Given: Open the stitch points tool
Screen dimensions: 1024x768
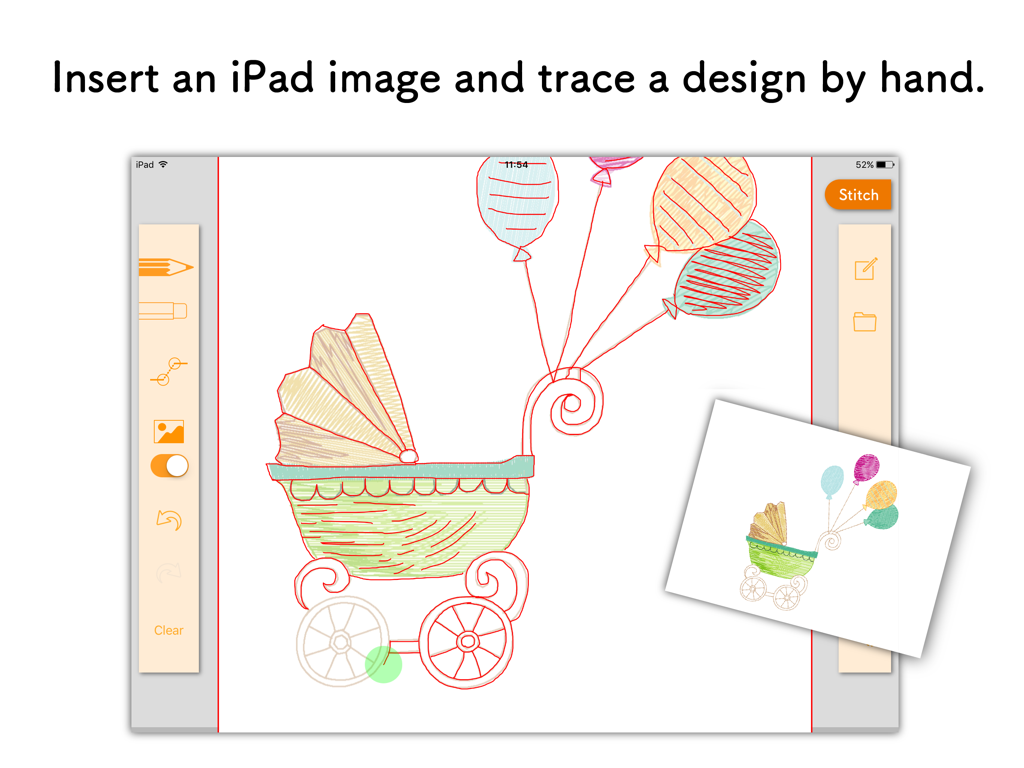Looking at the screenshot, I should pos(167,372).
